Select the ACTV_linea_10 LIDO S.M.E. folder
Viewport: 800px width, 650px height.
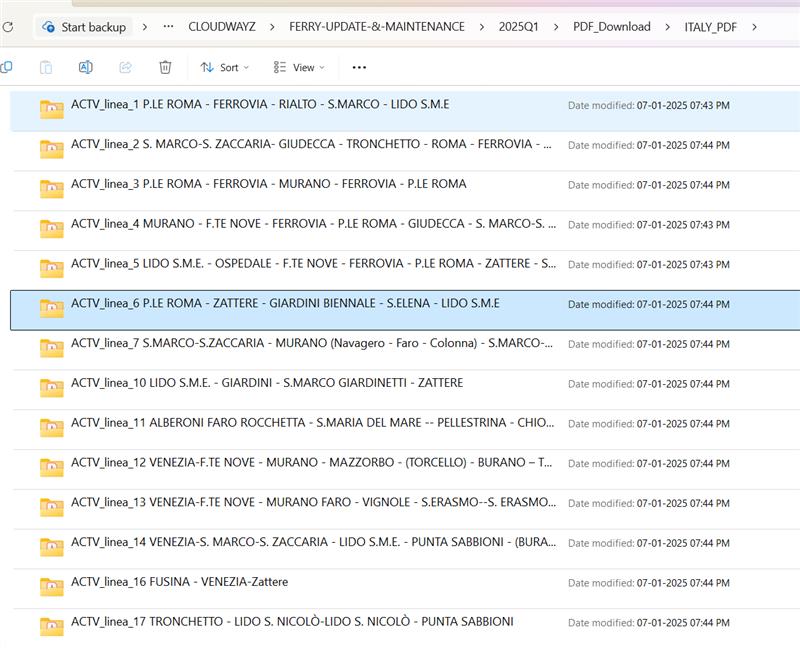(266, 383)
